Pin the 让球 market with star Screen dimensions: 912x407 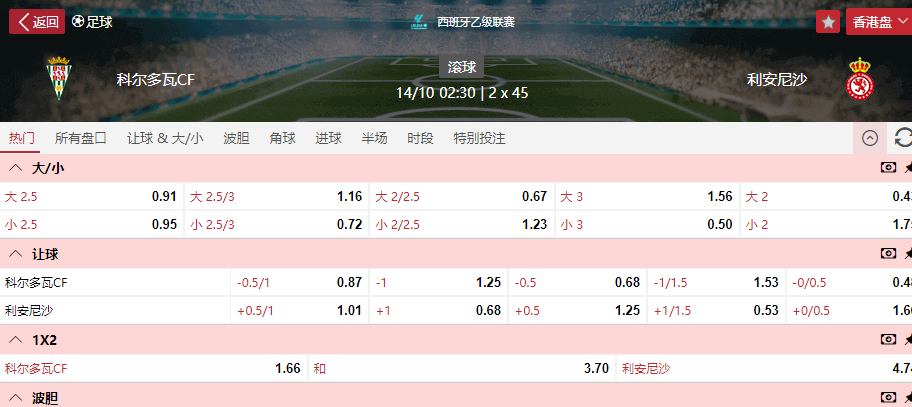pyautogui.click(x=908, y=254)
